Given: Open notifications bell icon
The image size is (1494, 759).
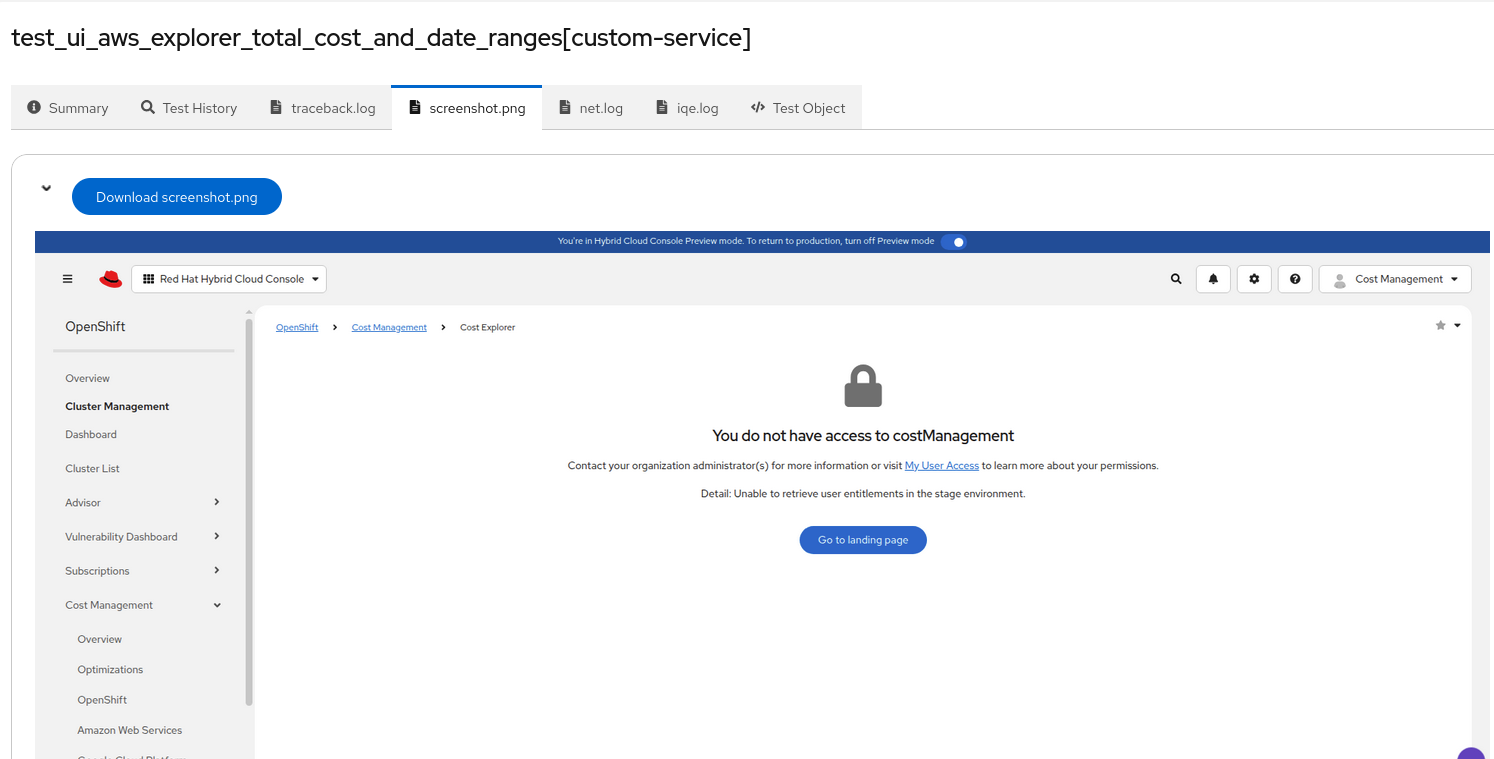Looking at the screenshot, I should click(x=1213, y=279).
